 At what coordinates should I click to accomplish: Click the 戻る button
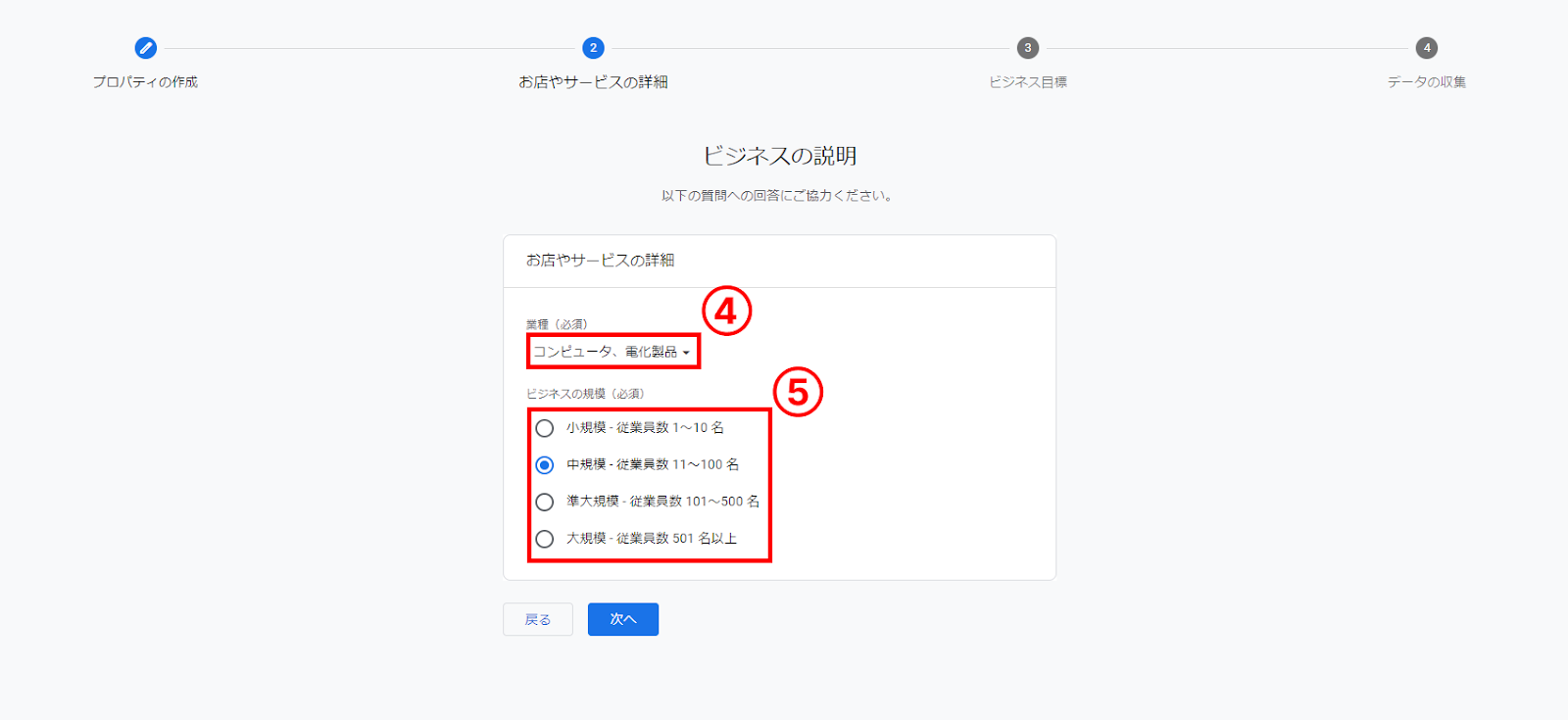pyautogui.click(x=538, y=619)
